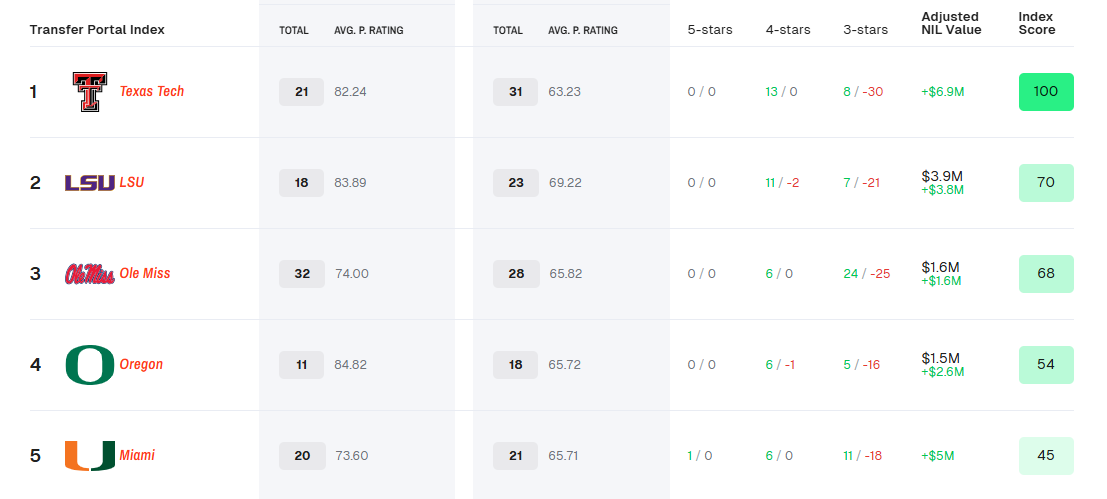Click the 3-stars column header
Screen dimensions: 1107x499
click(x=866, y=30)
